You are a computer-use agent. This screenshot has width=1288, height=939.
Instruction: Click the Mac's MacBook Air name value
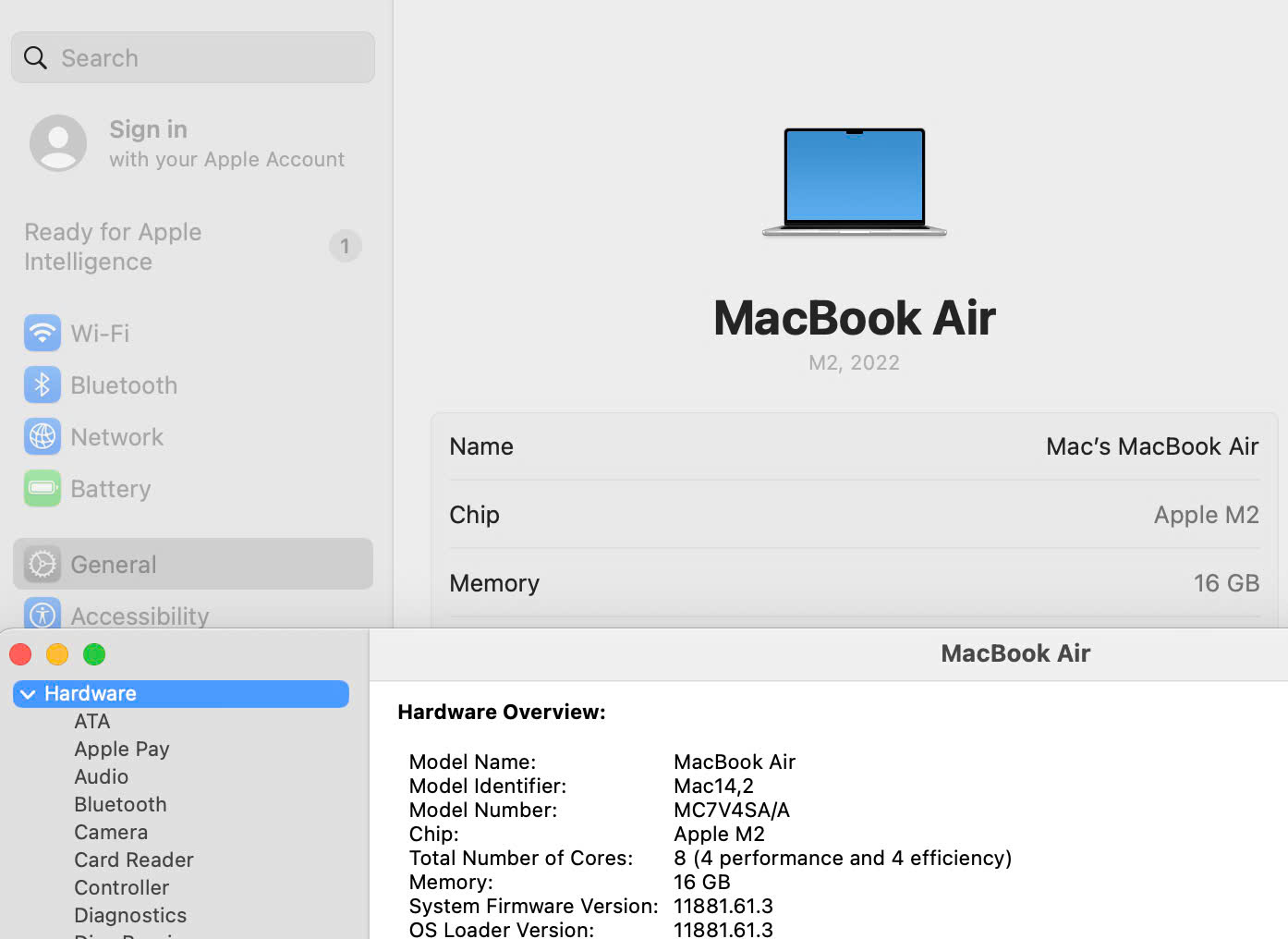coord(1151,446)
